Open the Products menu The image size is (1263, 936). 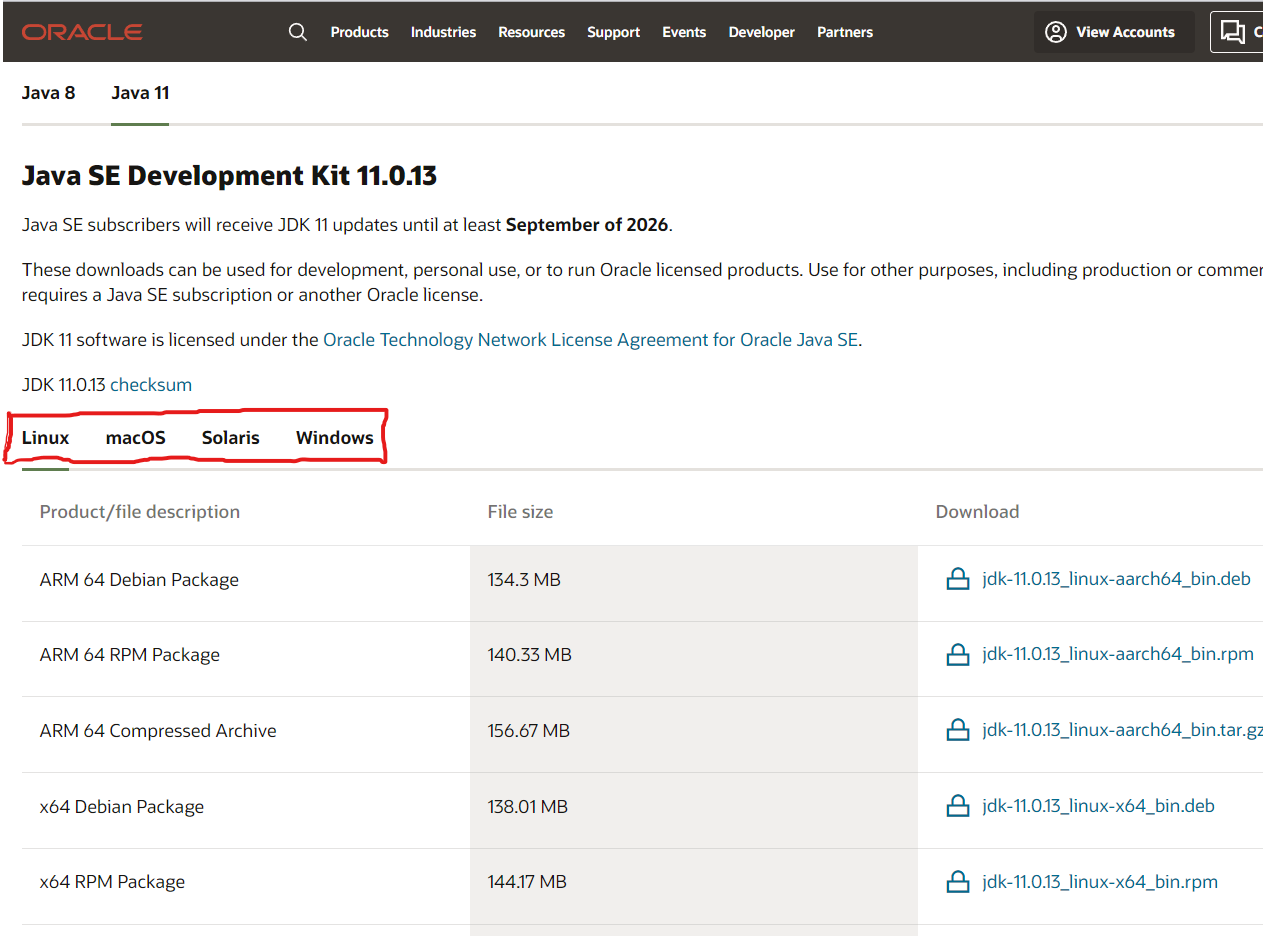(x=359, y=32)
